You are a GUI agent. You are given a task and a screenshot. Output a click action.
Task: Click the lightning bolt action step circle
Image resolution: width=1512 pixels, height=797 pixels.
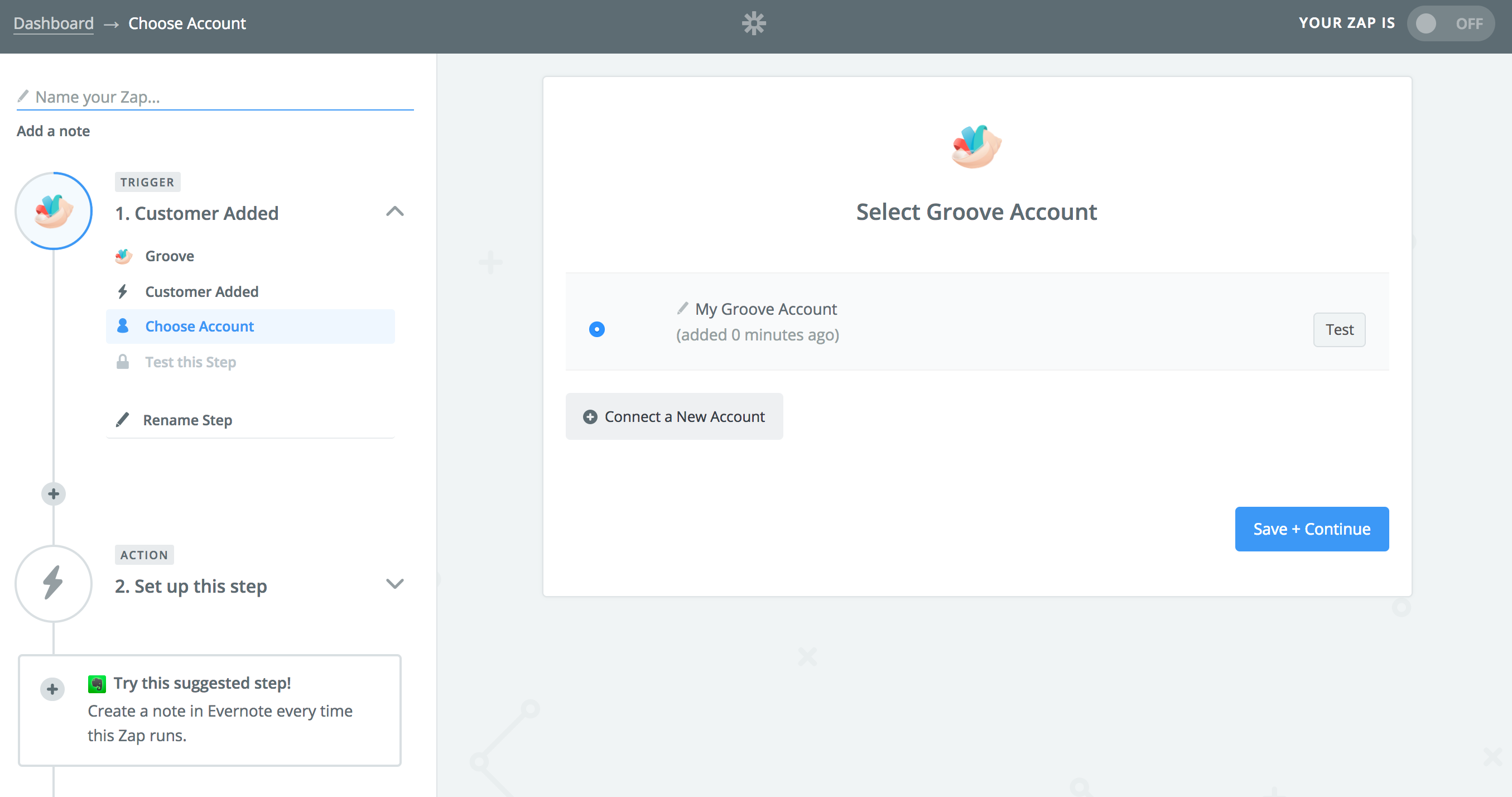point(54,583)
